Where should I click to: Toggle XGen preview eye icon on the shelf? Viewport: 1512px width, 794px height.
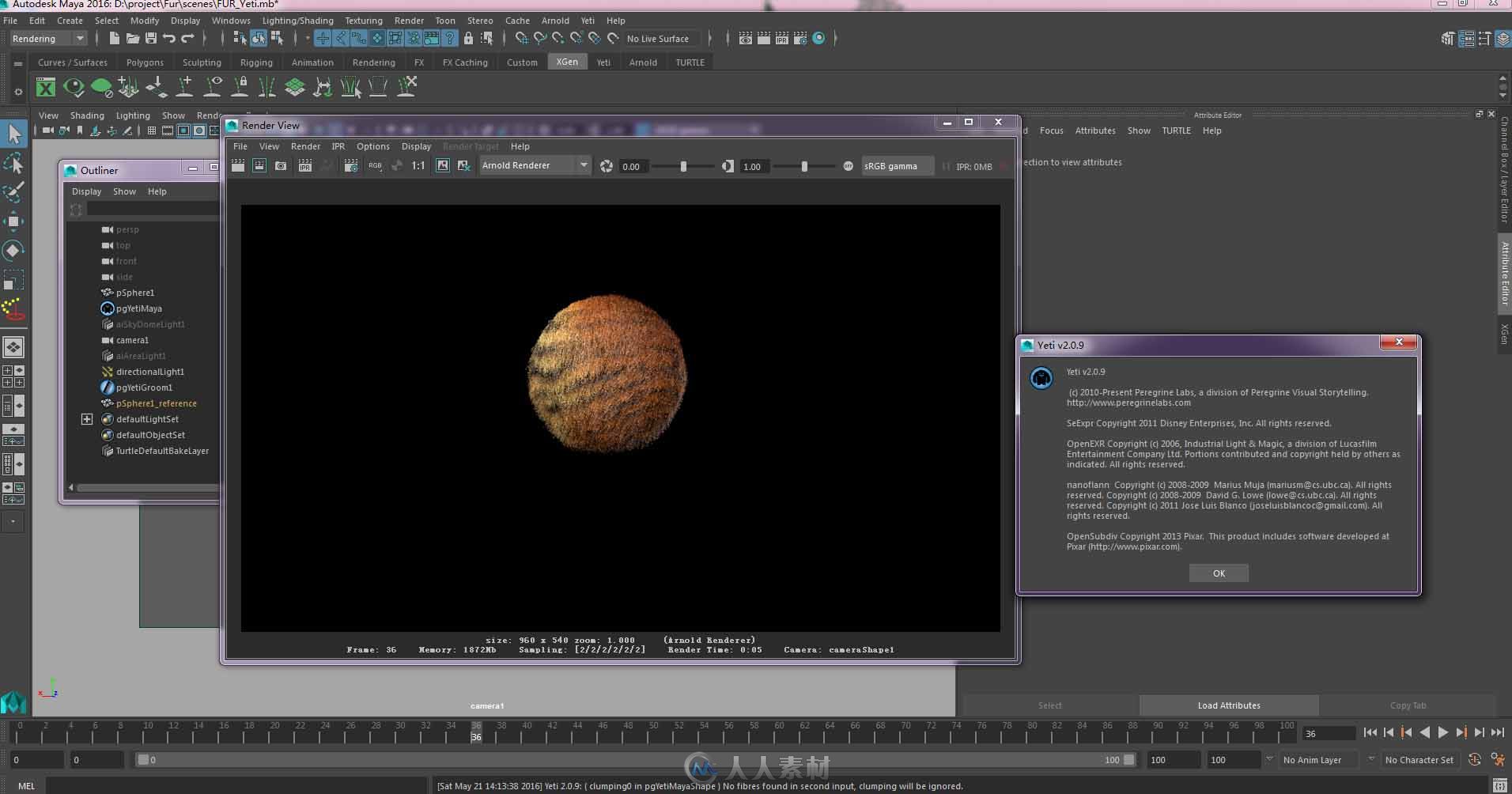(74, 87)
